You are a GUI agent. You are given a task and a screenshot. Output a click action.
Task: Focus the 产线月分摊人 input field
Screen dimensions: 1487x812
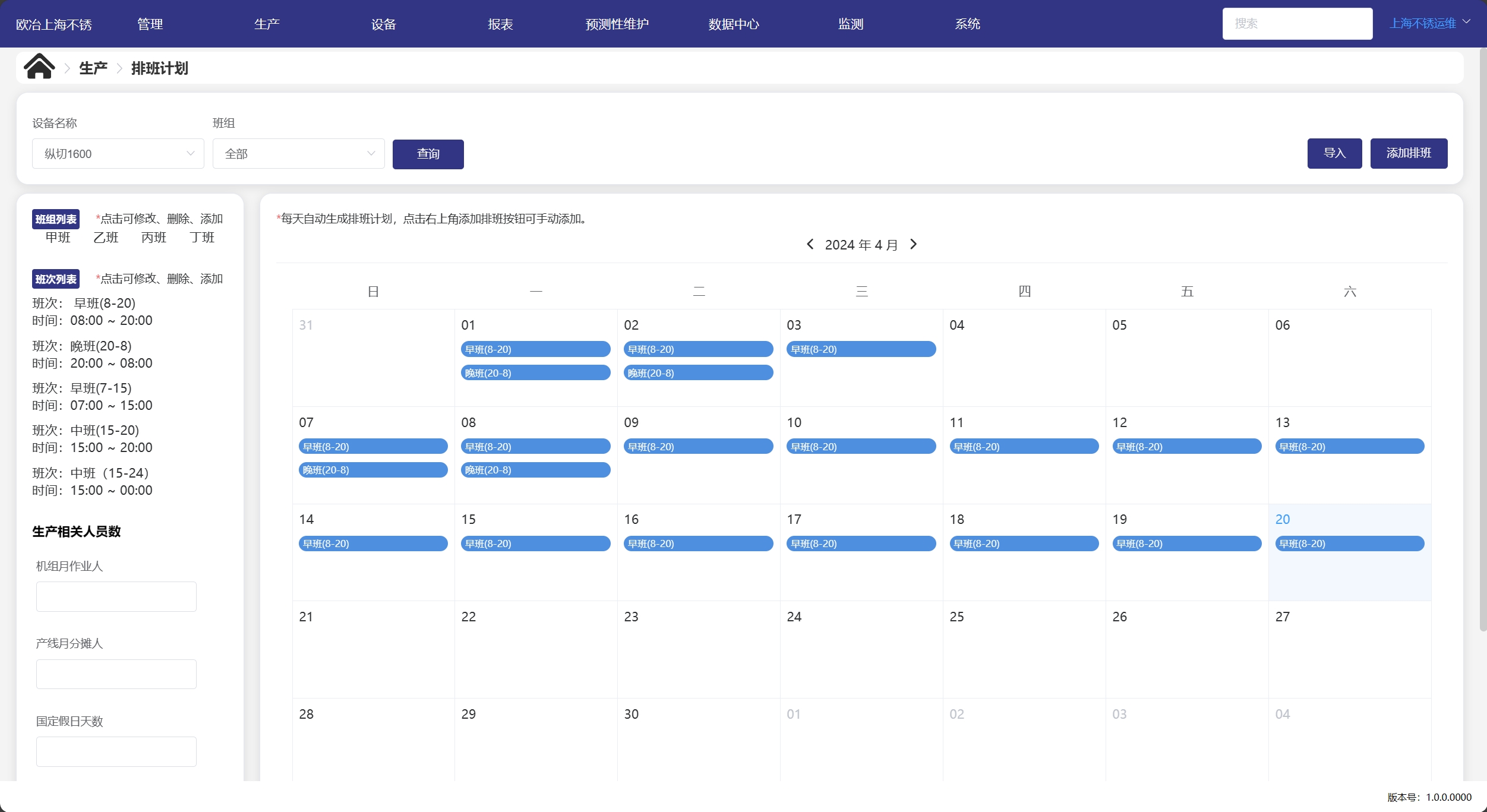[116, 674]
